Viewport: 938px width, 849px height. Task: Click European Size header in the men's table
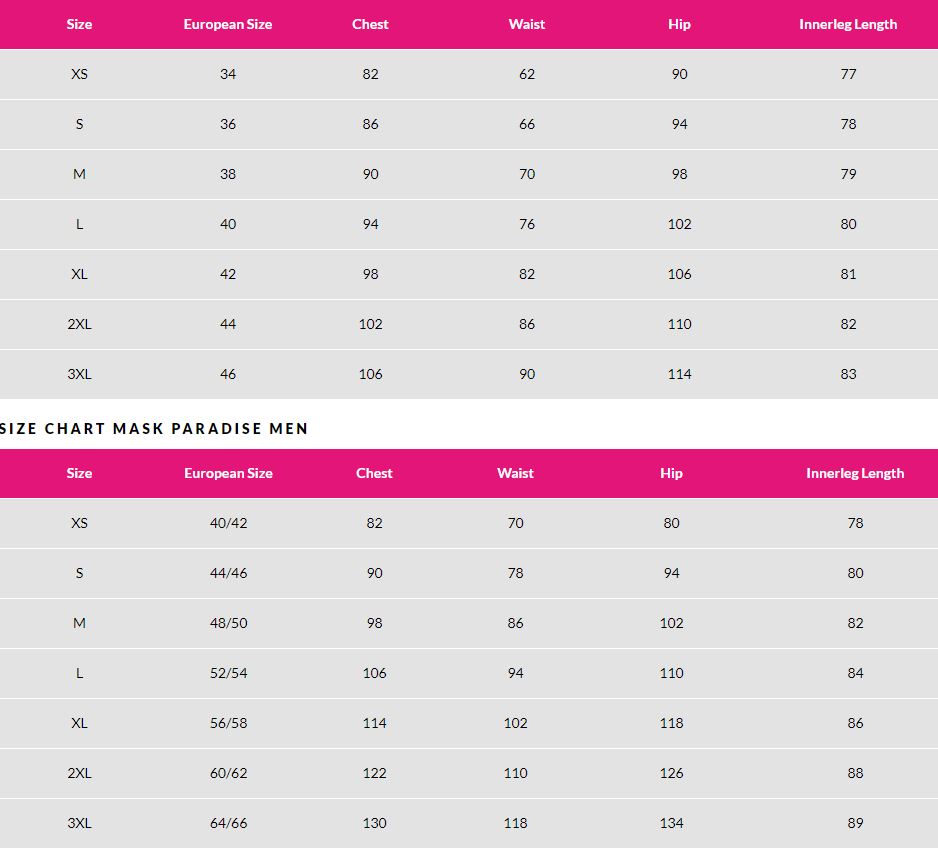(228, 473)
